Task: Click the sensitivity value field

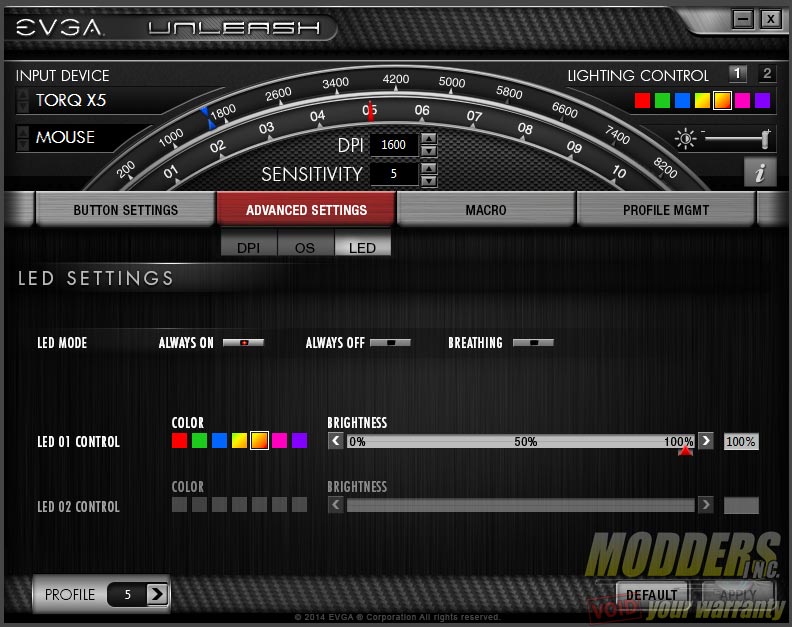Action: point(394,174)
